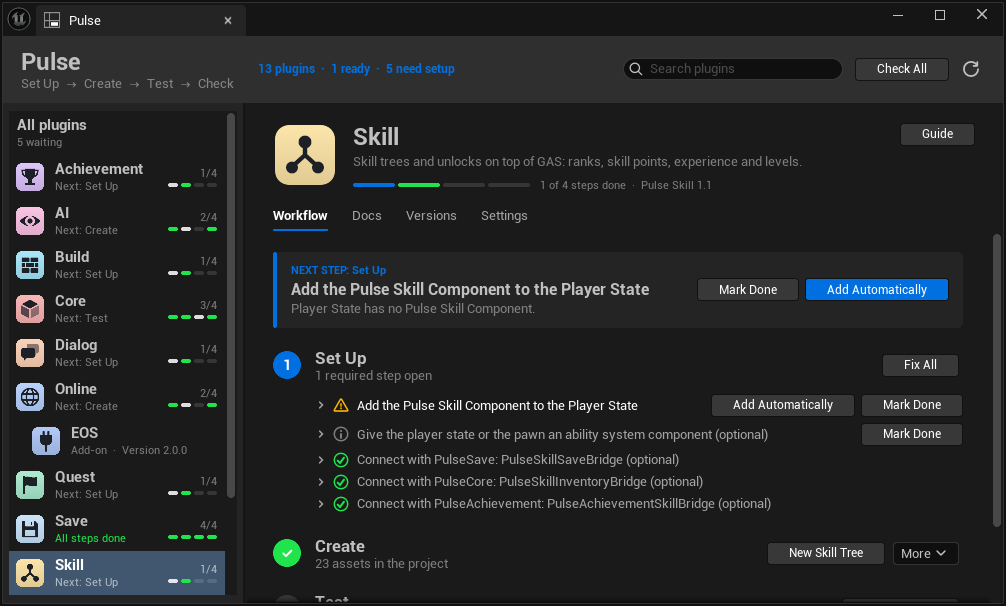Switch to the Versions tab
The width and height of the screenshot is (1006, 606).
pos(431,216)
